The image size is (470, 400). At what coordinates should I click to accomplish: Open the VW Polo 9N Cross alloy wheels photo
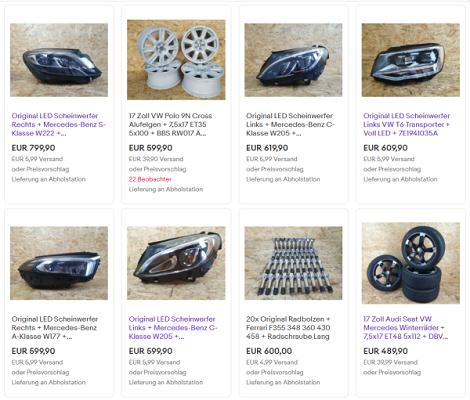point(176,60)
